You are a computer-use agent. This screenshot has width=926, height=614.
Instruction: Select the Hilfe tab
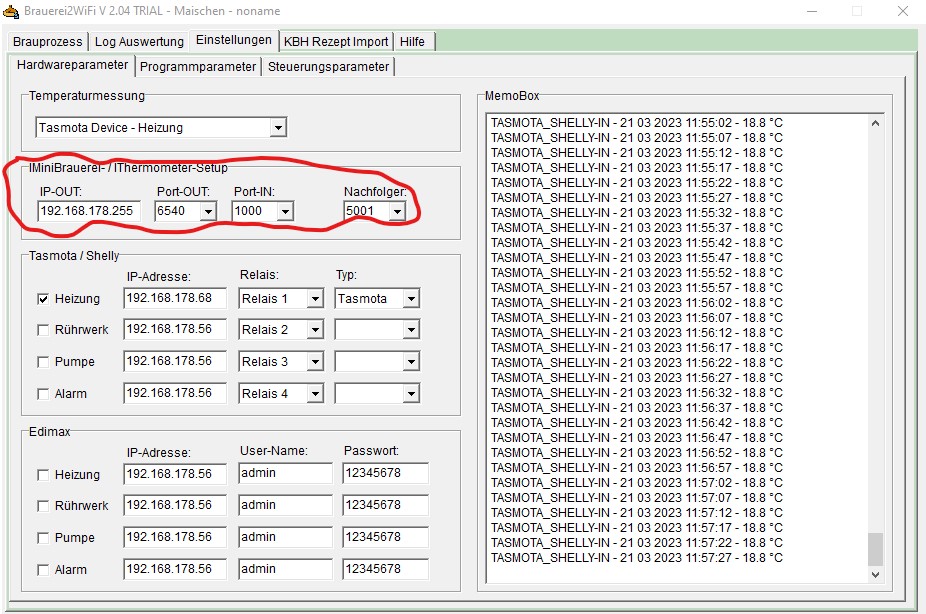[x=412, y=42]
